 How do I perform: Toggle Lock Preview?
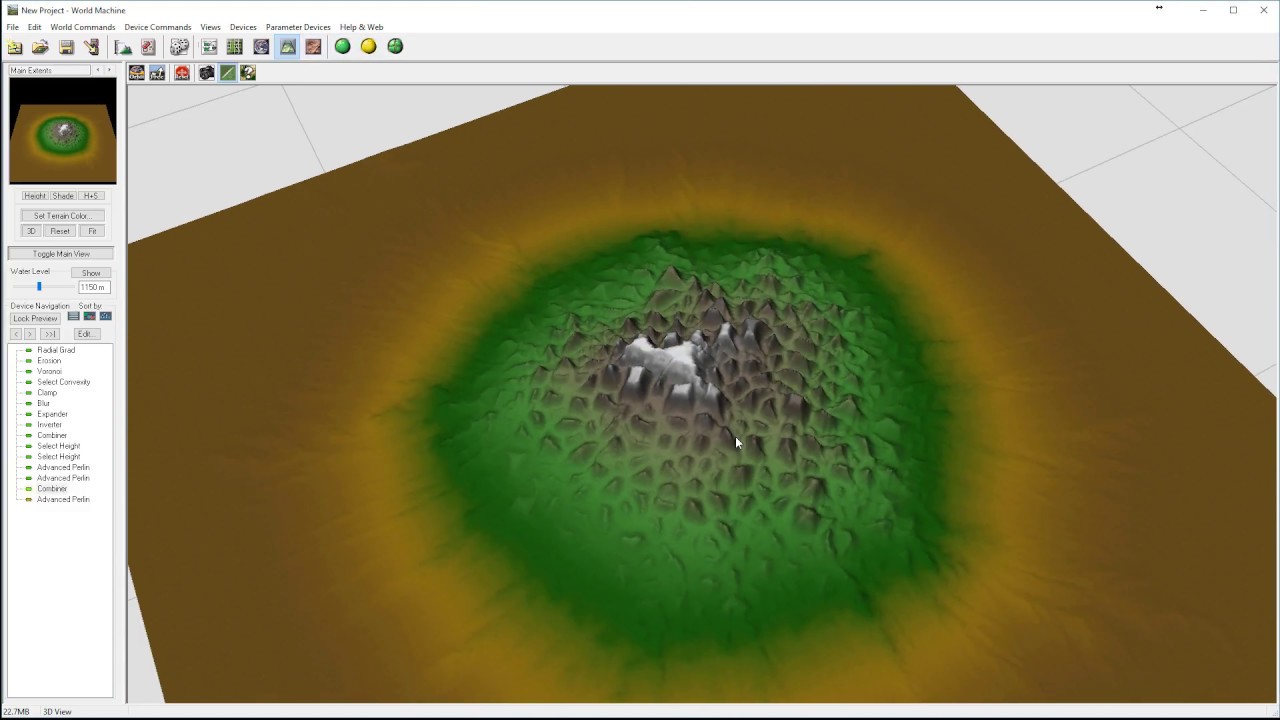tap(35, 318)
